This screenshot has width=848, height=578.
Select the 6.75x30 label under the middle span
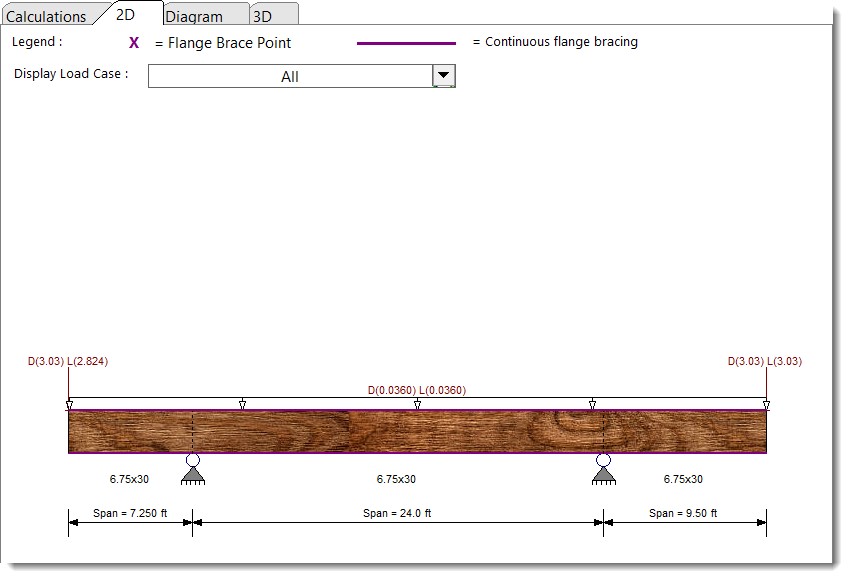pos(396,479)
